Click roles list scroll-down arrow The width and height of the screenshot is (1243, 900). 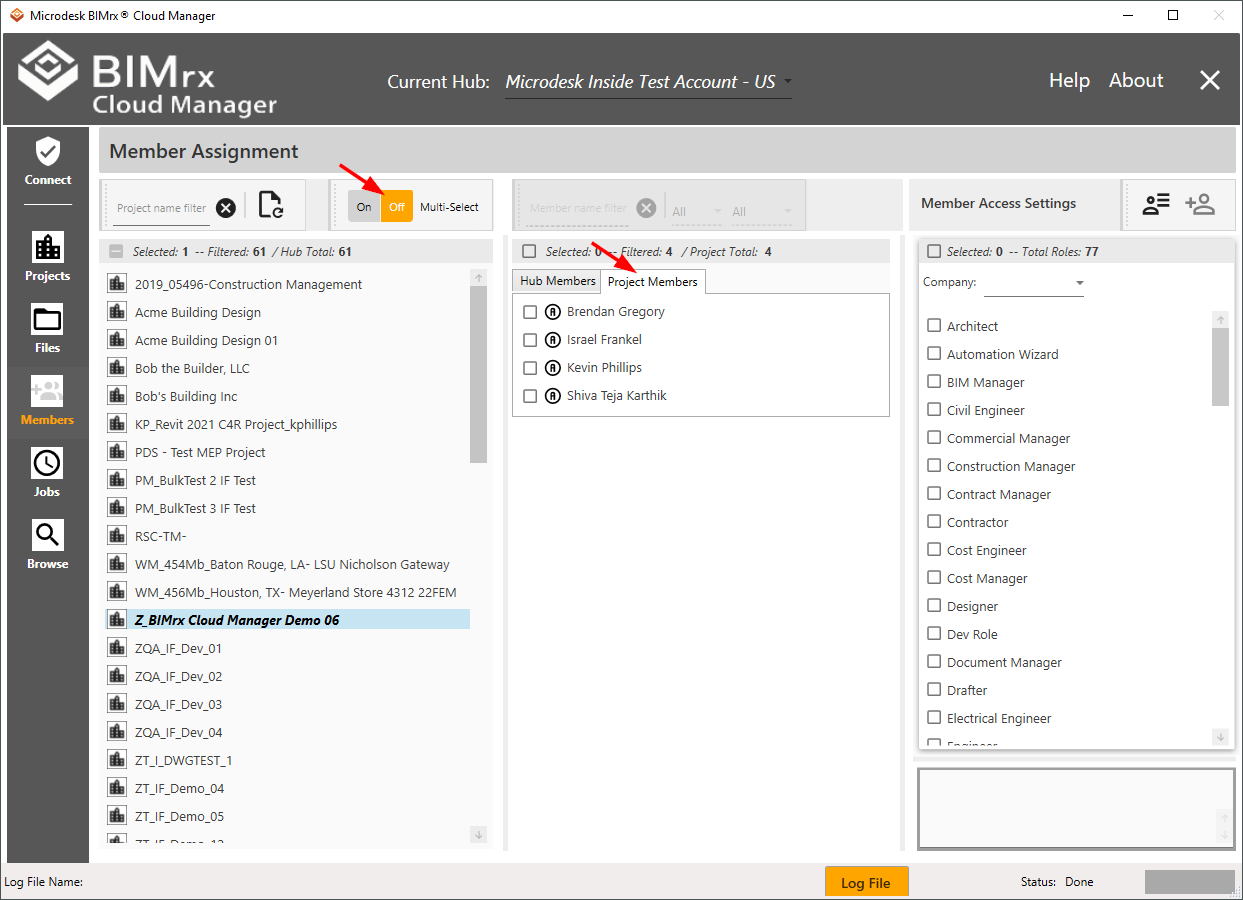1220,737
